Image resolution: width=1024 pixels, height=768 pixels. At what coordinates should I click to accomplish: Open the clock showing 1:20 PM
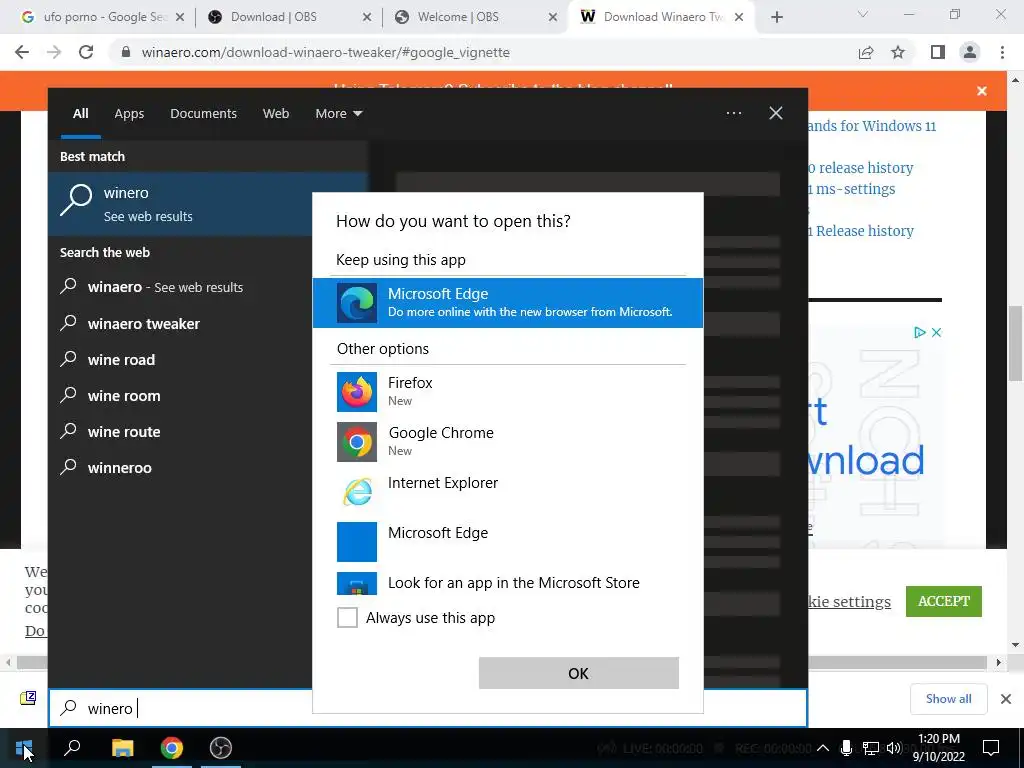pyautogui.click(x=938, y=748)
